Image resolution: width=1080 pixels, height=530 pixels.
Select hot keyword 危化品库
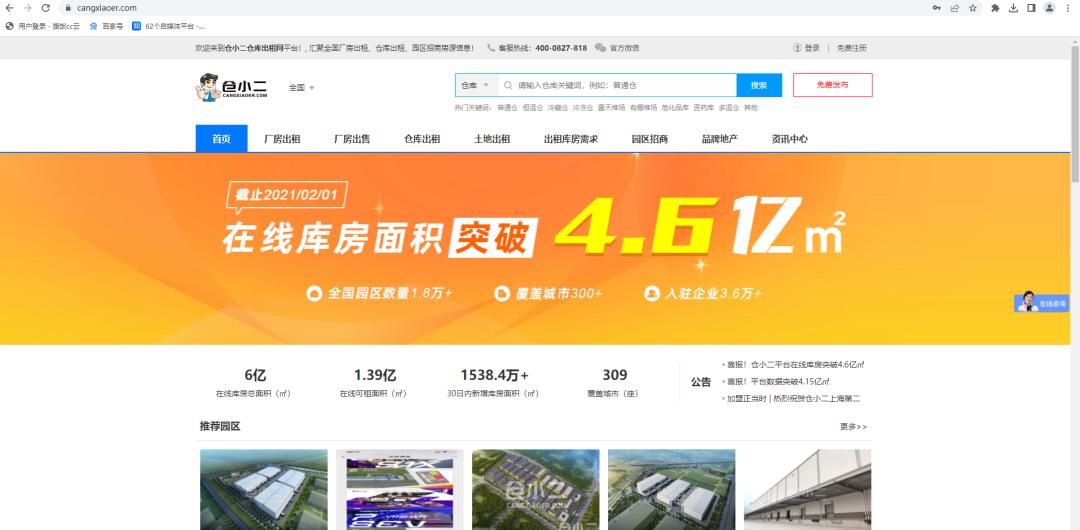coord(675,108)
